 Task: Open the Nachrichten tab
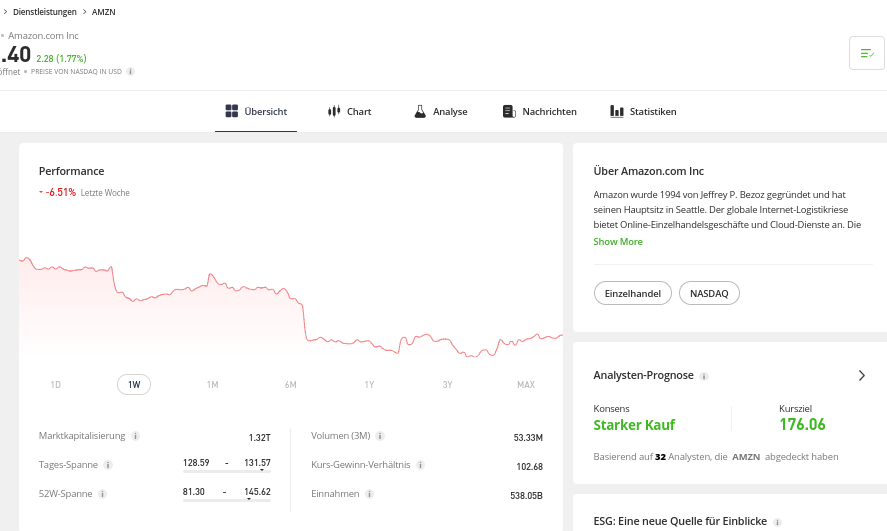pos(540,111)
